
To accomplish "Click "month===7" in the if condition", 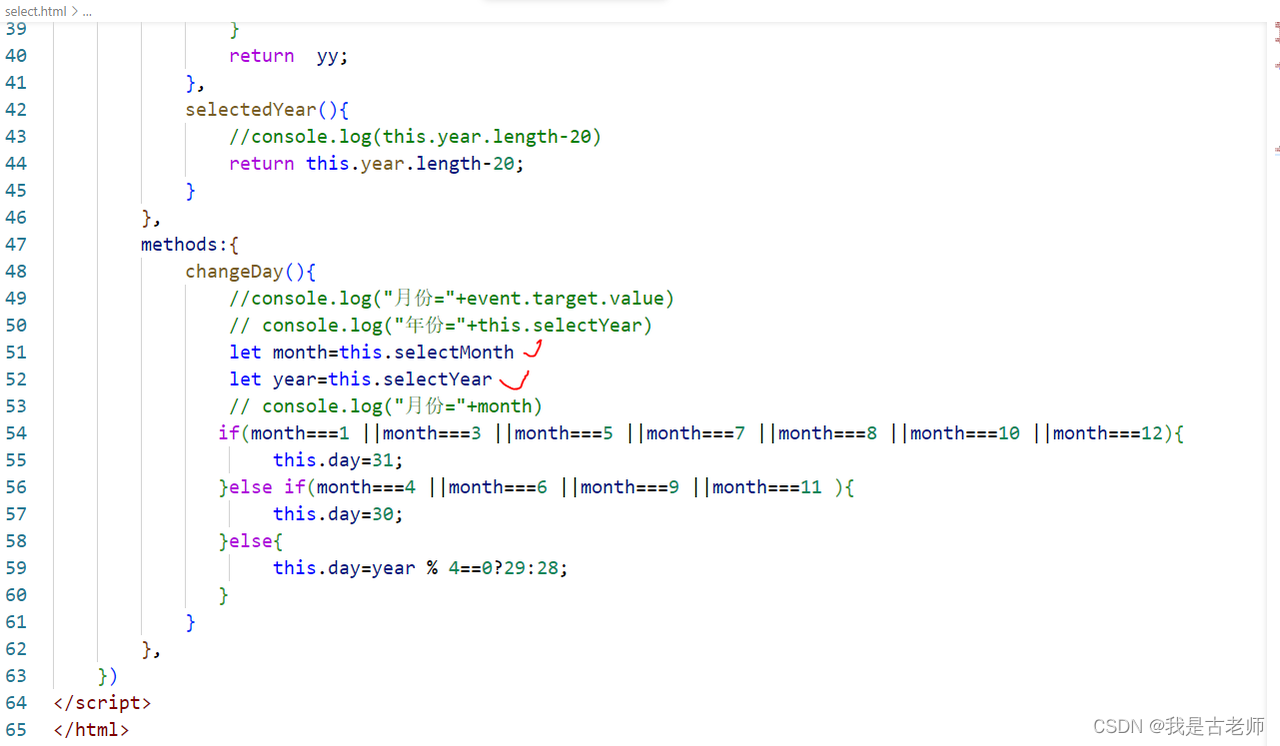I will [696, 434].
